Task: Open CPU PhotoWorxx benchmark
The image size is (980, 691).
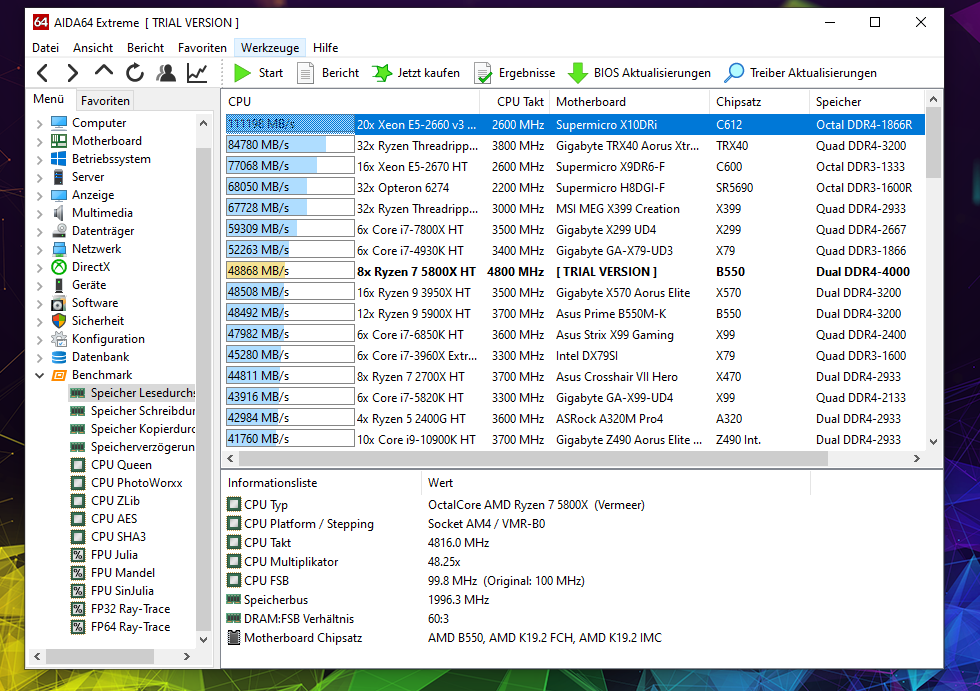Action: (x=126, y=483)
